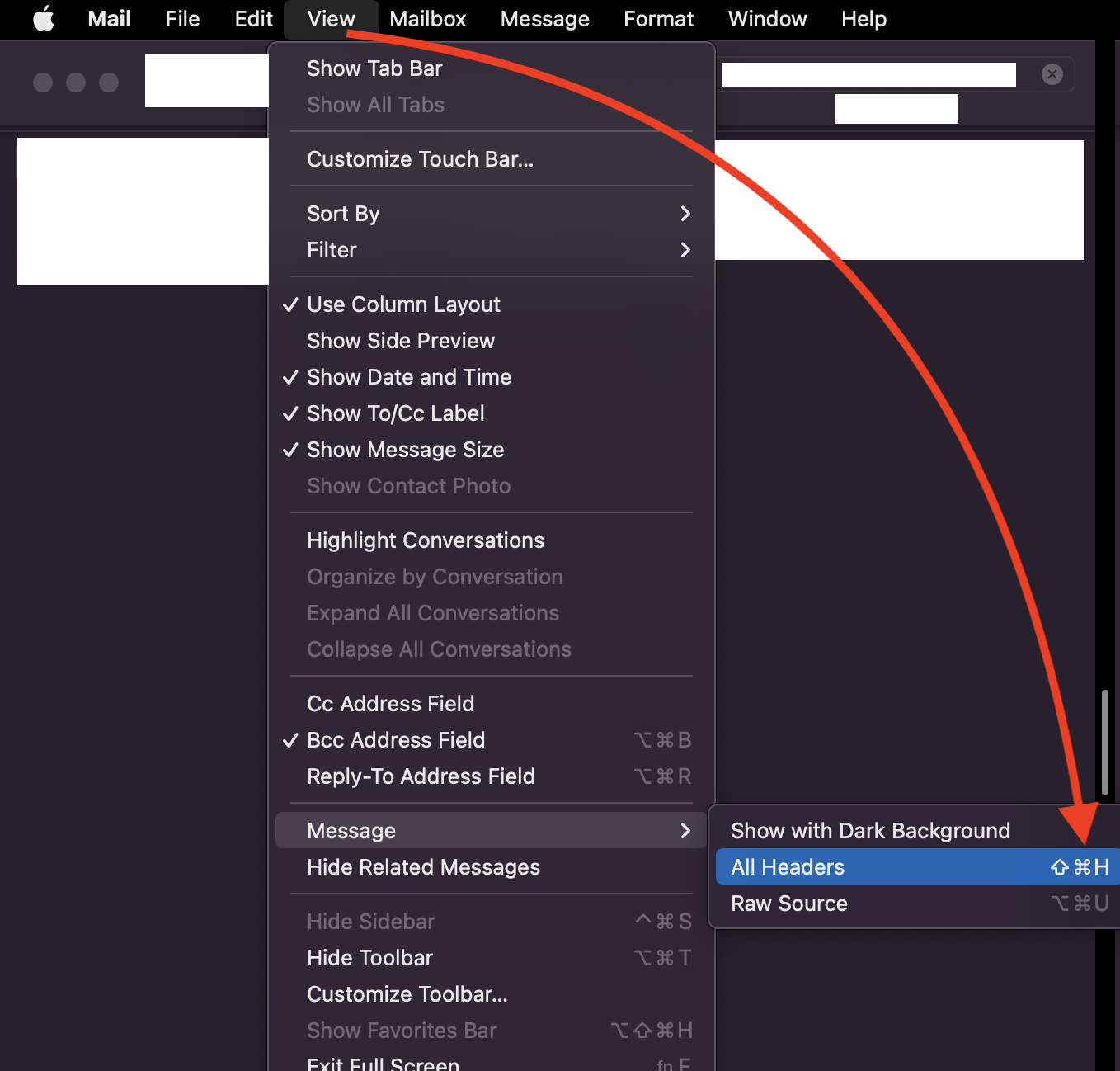Screen dimensions: 1120x1071
Task: Disable Show Date and Time
Action: (x=409, y=377)
